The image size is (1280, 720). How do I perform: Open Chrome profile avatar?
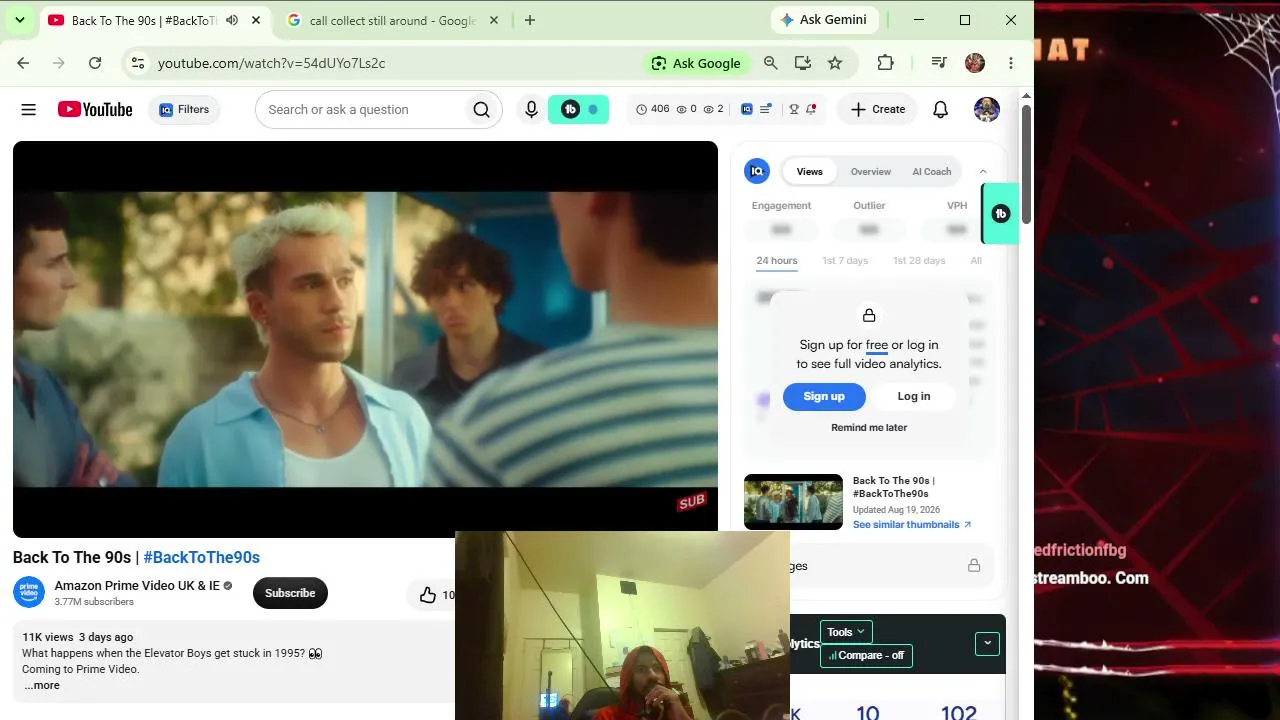[975, 63]
